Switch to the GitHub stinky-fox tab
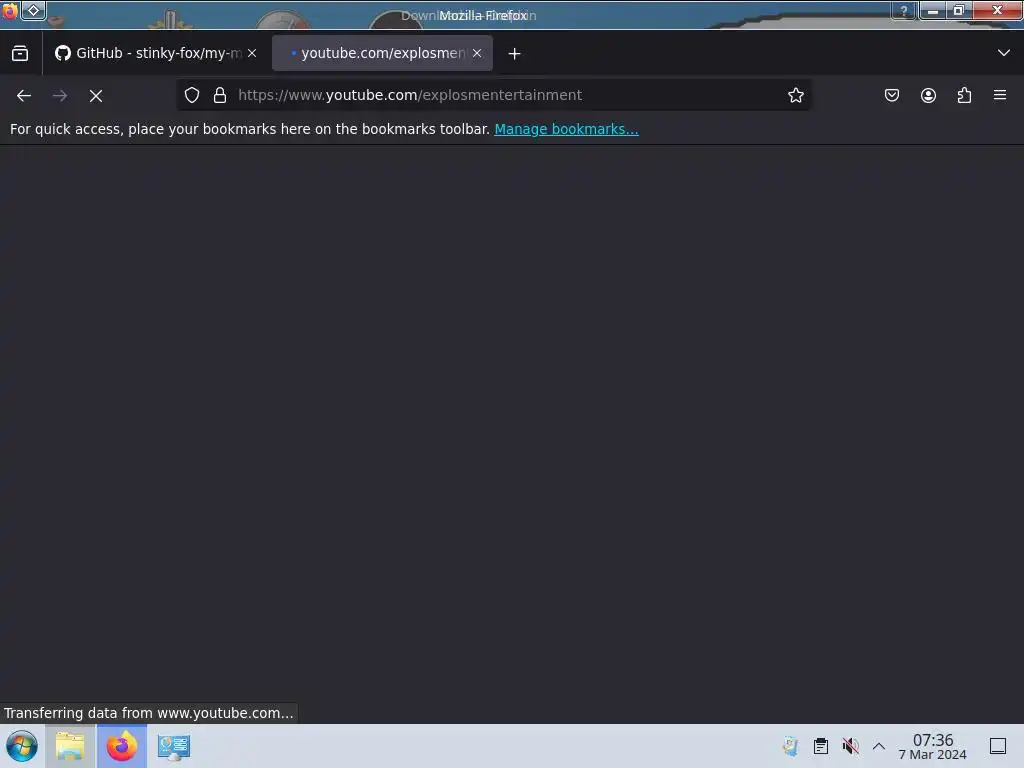Viewport: 1024px width, 768px height. (155, 54)
